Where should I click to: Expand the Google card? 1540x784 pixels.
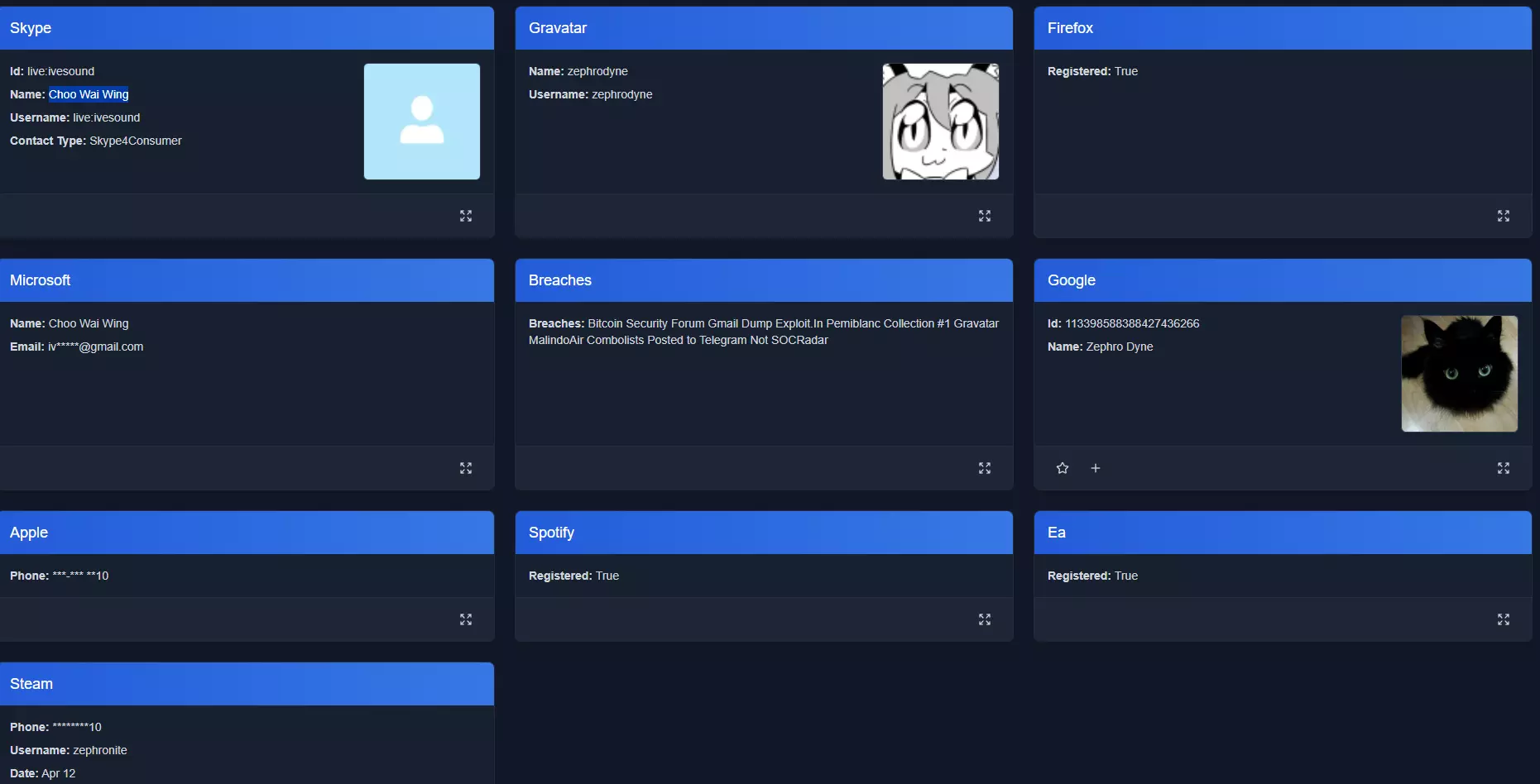click(1504, 468)
